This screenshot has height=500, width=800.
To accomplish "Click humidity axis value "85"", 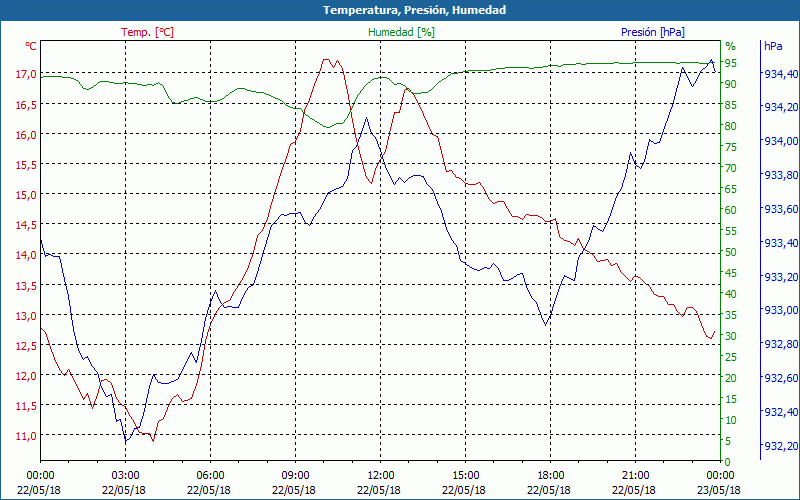I will (x=731, y=105).
